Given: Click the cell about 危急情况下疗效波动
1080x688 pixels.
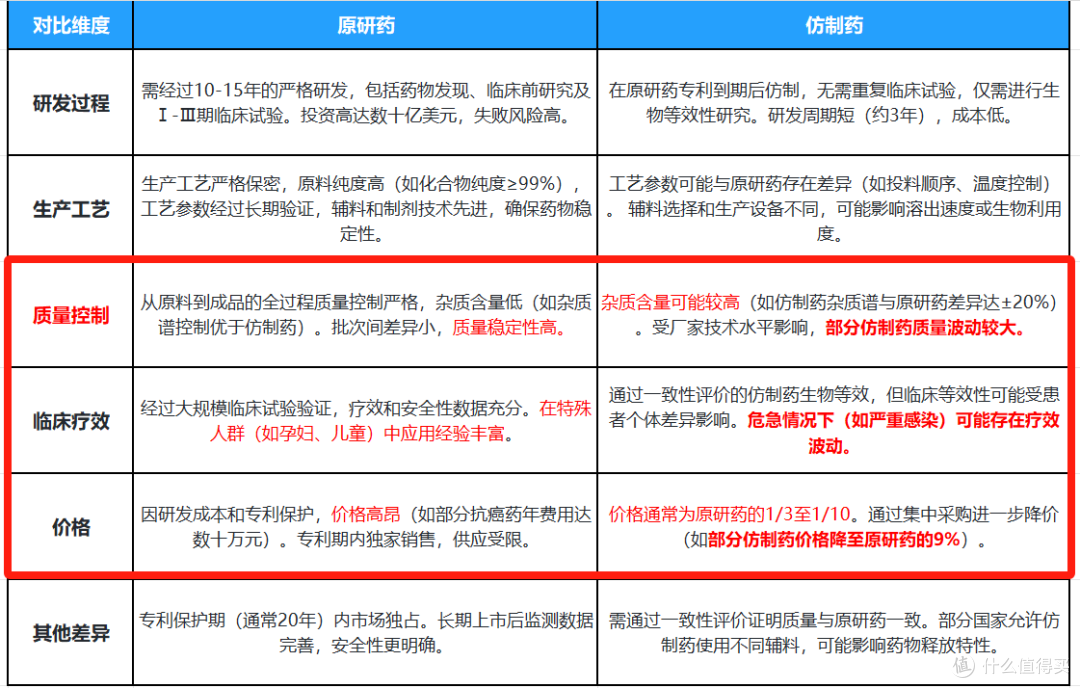Looking at the screenshot, I should click(833, 420).
